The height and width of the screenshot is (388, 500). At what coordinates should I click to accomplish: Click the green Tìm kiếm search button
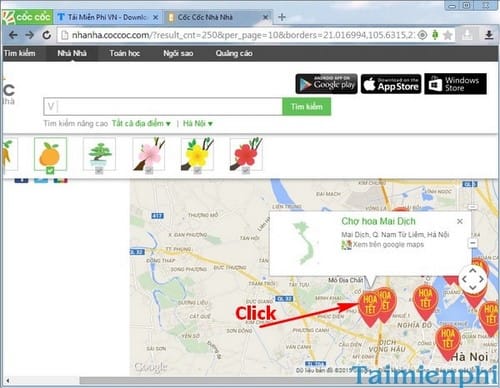[x=307, y=107]
